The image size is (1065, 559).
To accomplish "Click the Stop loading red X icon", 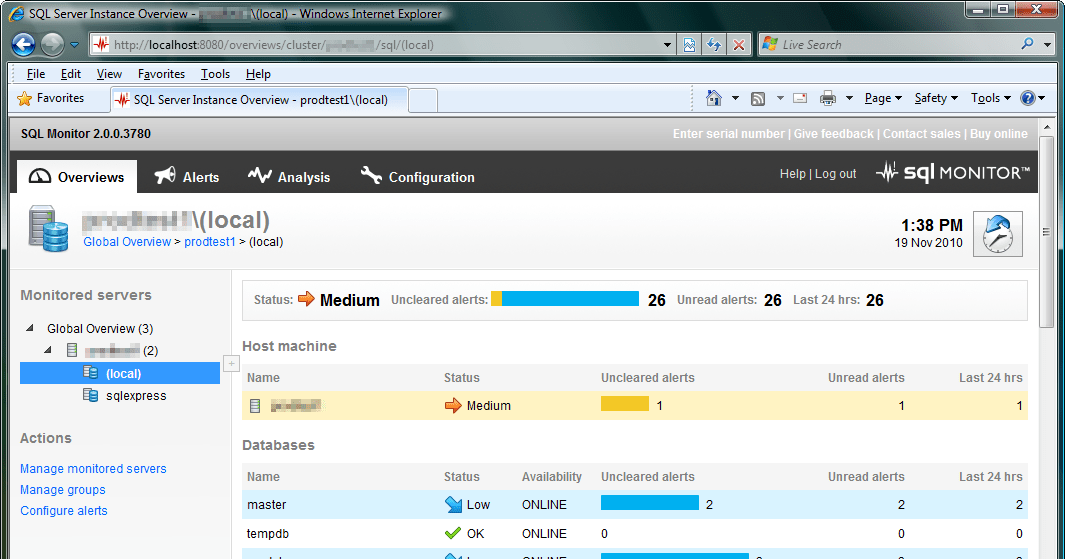I will pyautogui.click(x=739, y=45).
